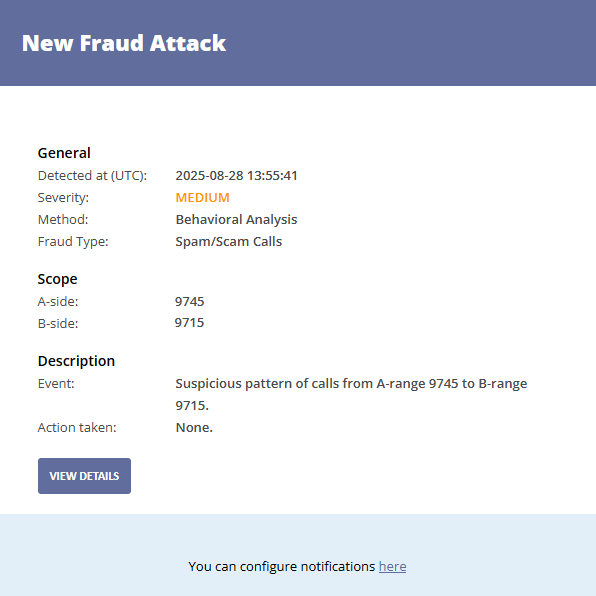The width and height of the screenshot is (596, 596).
Task: Click the detected timestamp 2025-08-28 13:55:41
Action: coord(236,176)
